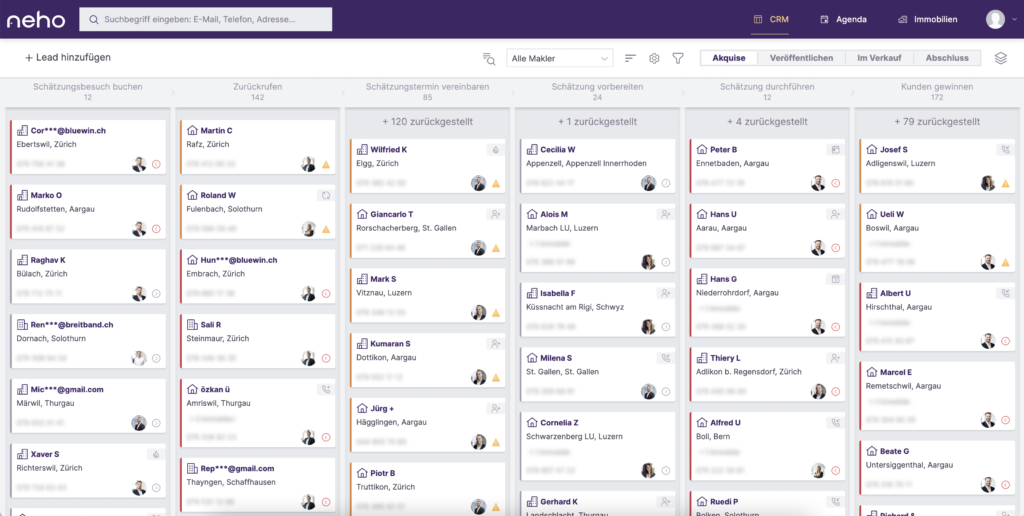Screen dimensions: 1024x516
Task: Click the phone icon on Josef S card
Action: [x=1003, y=149]
